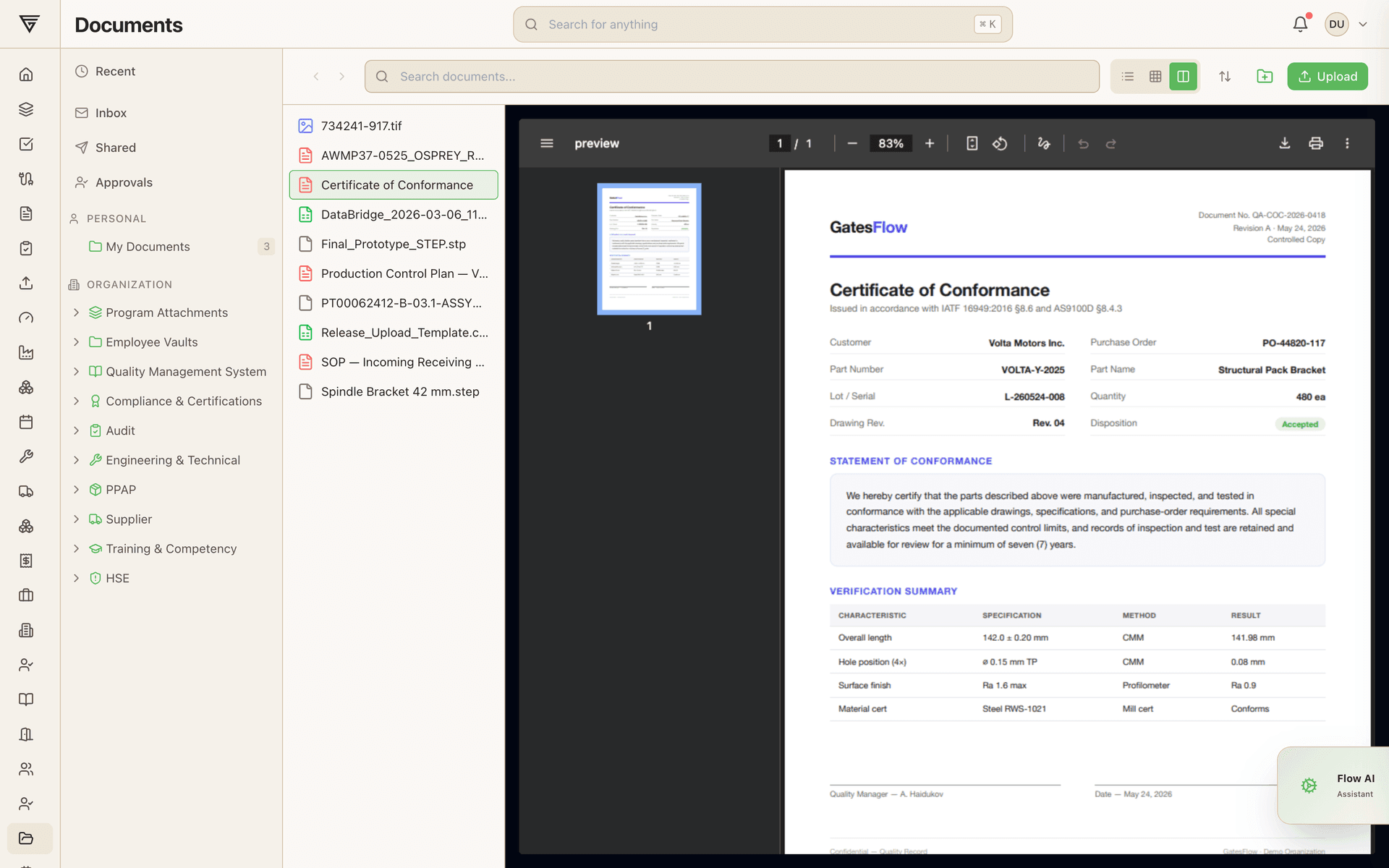The image size is (1389, 868).
Task: Toggle the preview sidebar hamburger menu
Action: [x=547, y=143]
